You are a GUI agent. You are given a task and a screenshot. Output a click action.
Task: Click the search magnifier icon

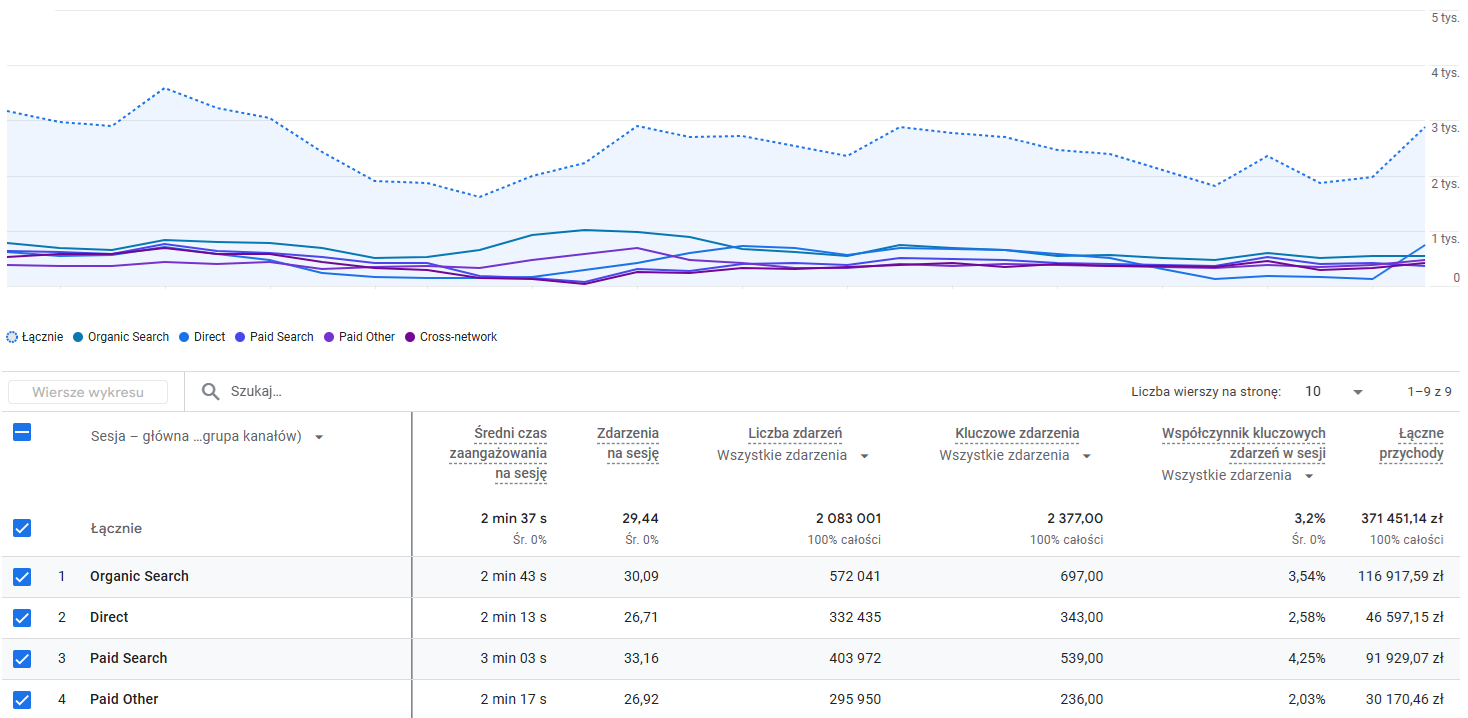210,392
